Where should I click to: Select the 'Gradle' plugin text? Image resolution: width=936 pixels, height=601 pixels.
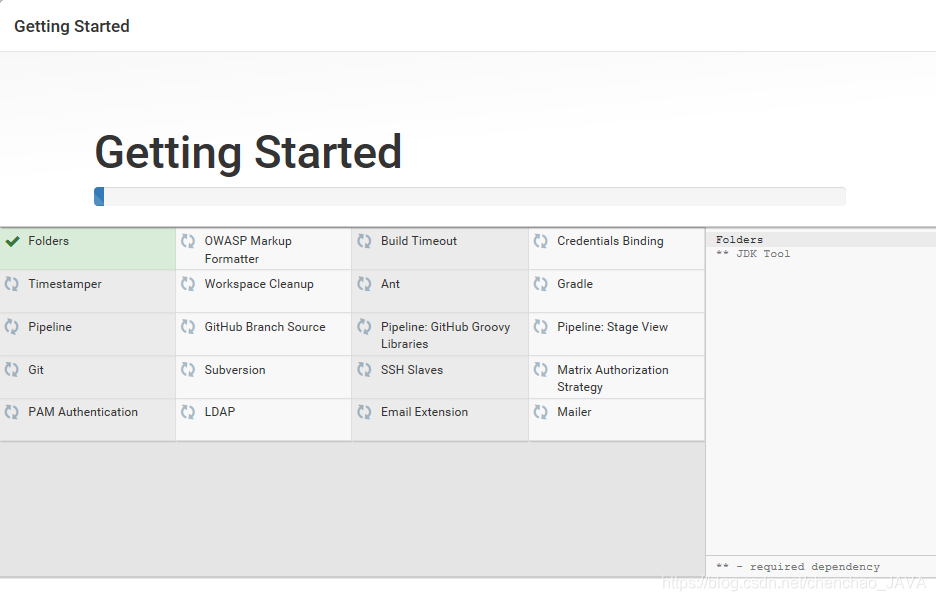point(575,284)
